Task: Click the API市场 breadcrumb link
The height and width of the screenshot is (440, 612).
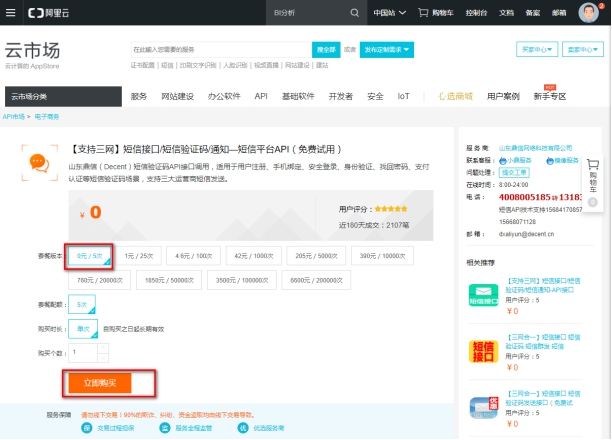Action: point(14,117)
